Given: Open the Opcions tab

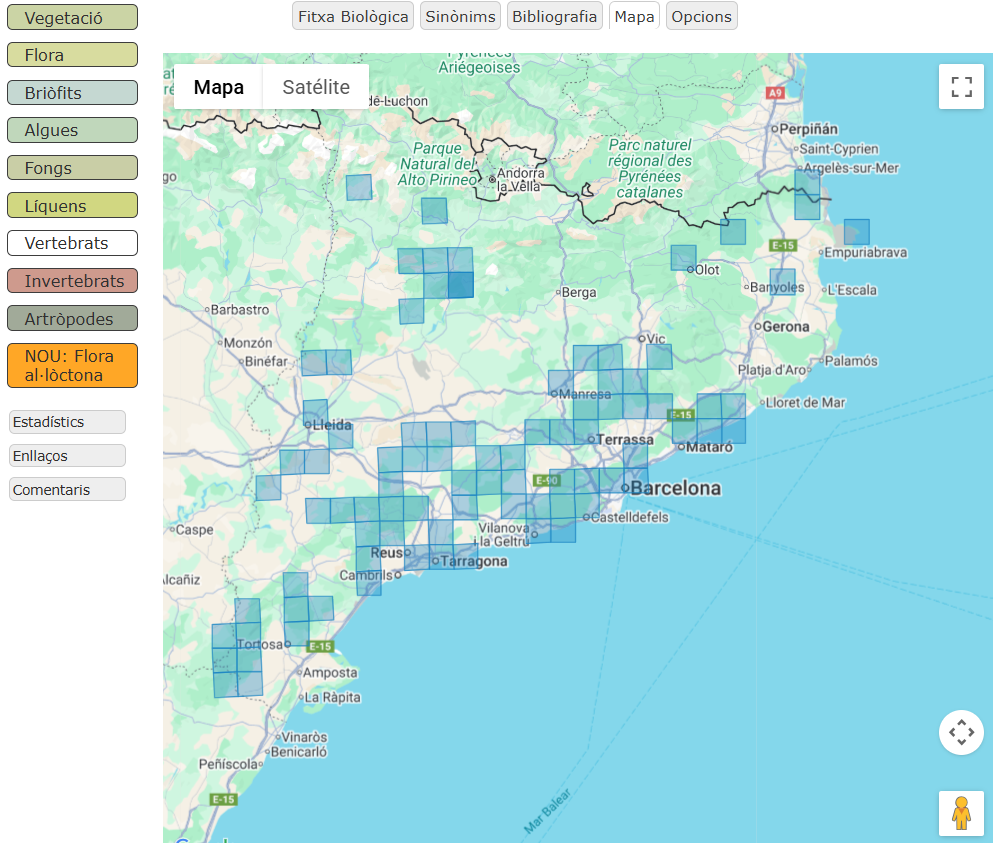Looking at the screenshot, I should click(701, 15).
